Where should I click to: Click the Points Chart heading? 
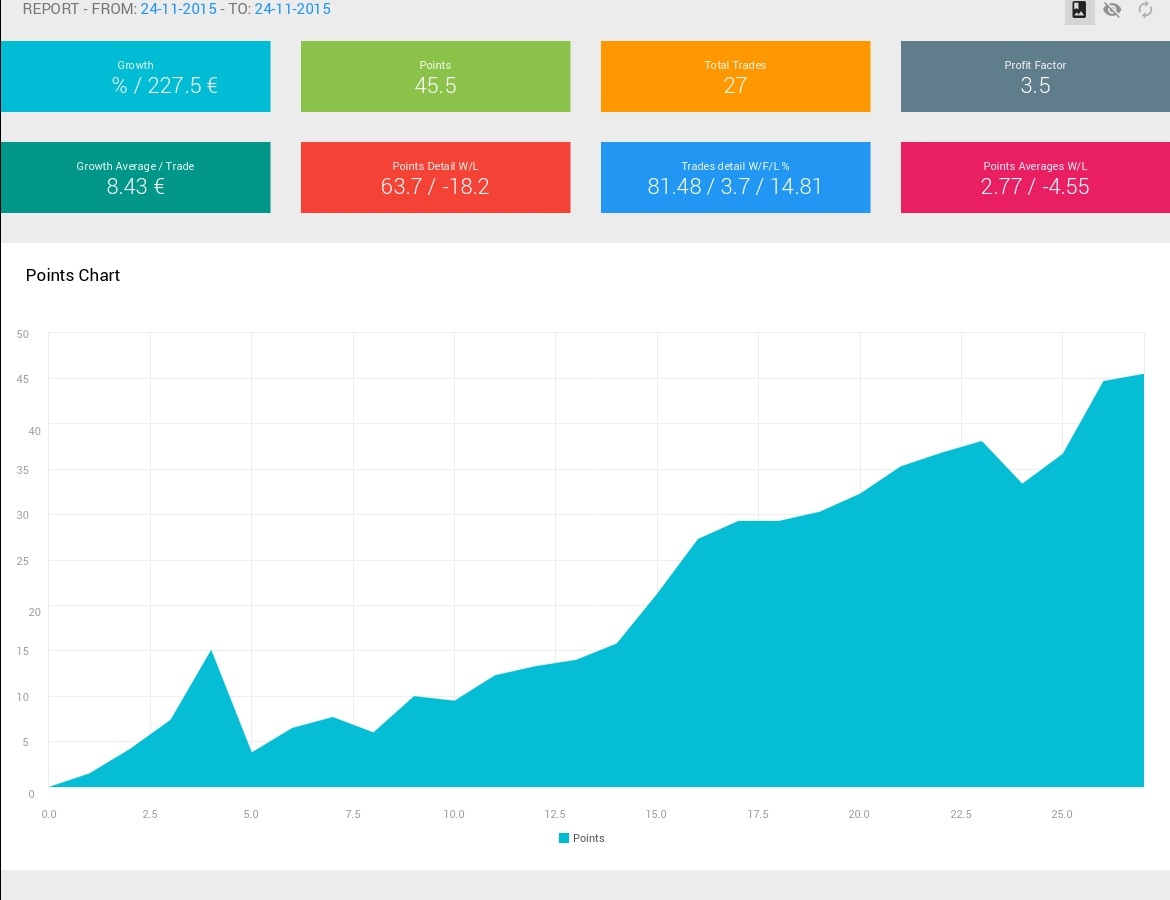[73, 275]
